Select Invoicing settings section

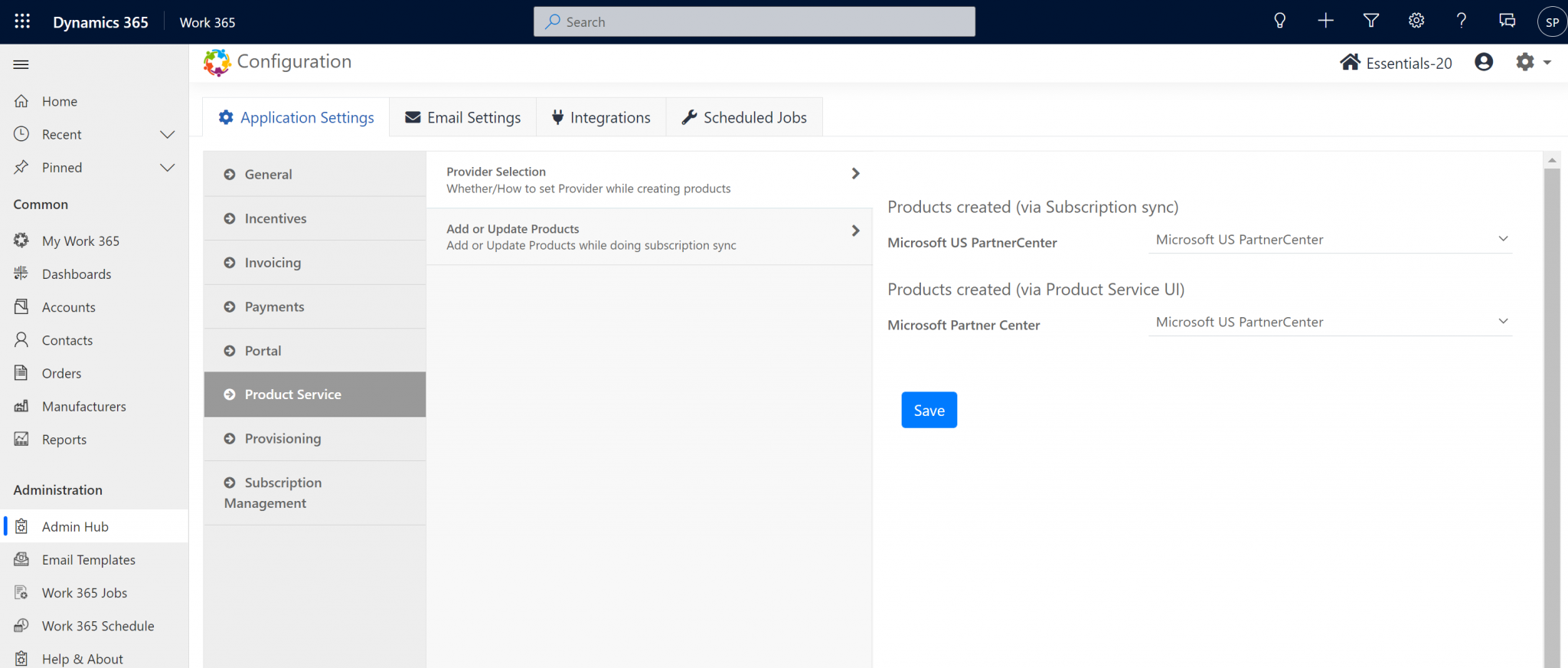pyautogui.click(x=315, y=263)
